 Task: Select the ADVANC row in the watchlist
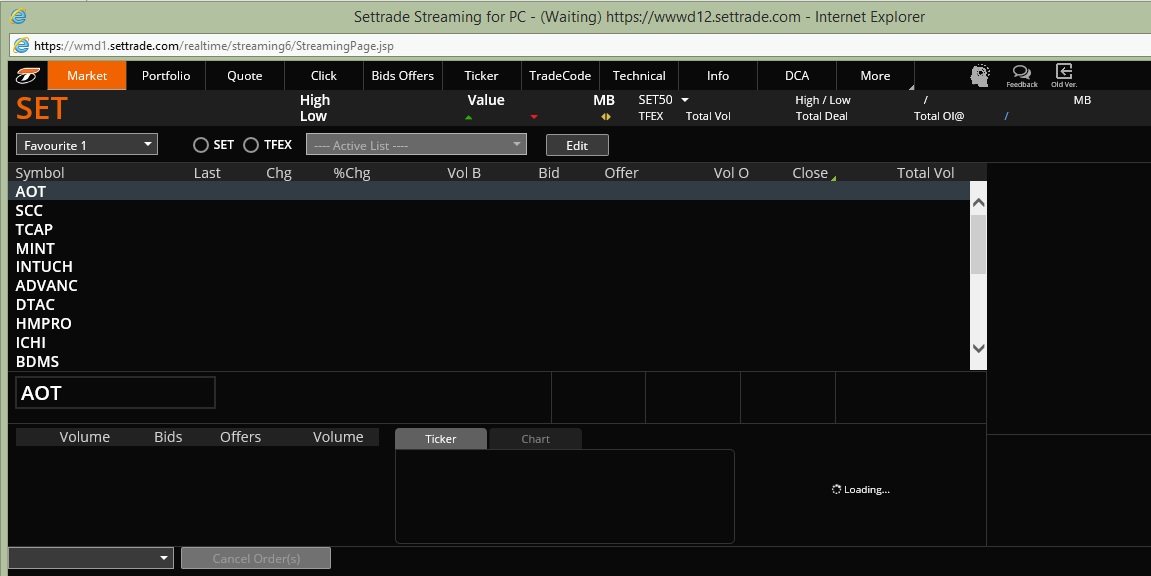coord(489,285)
